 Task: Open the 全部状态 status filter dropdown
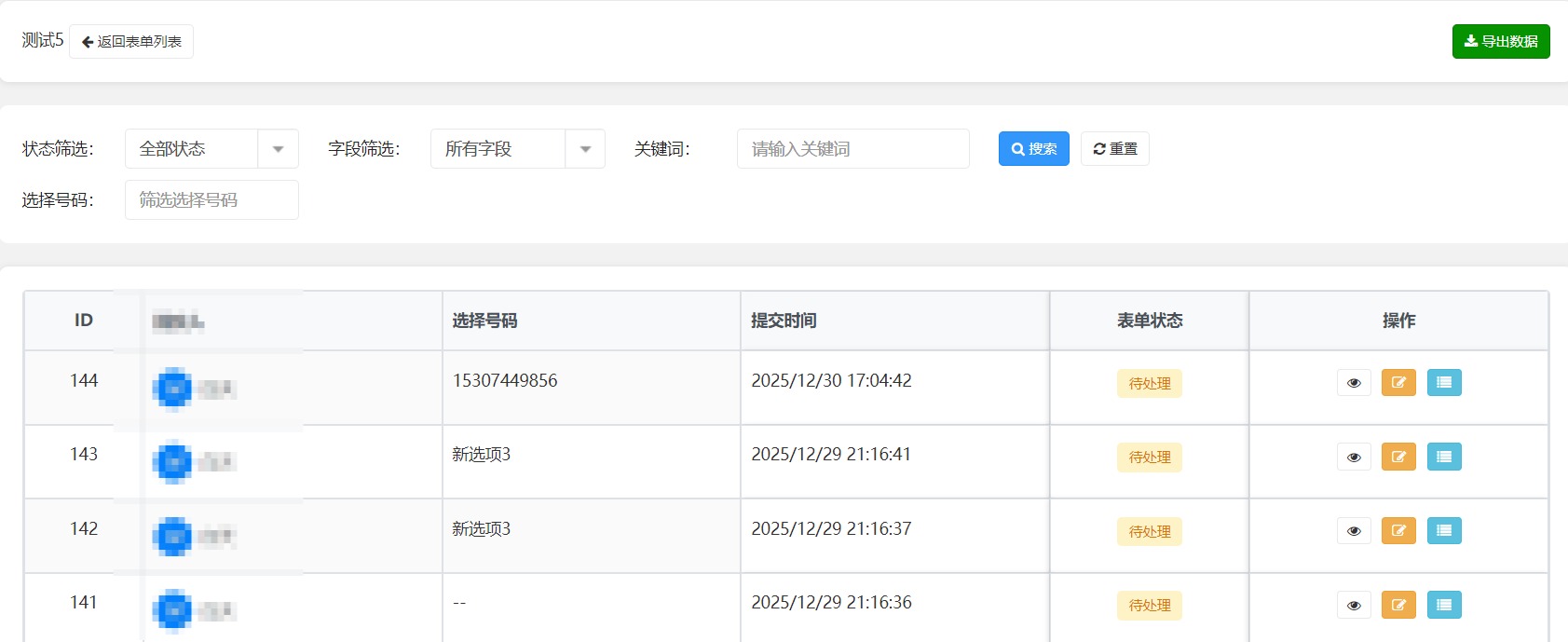(211, 149)
